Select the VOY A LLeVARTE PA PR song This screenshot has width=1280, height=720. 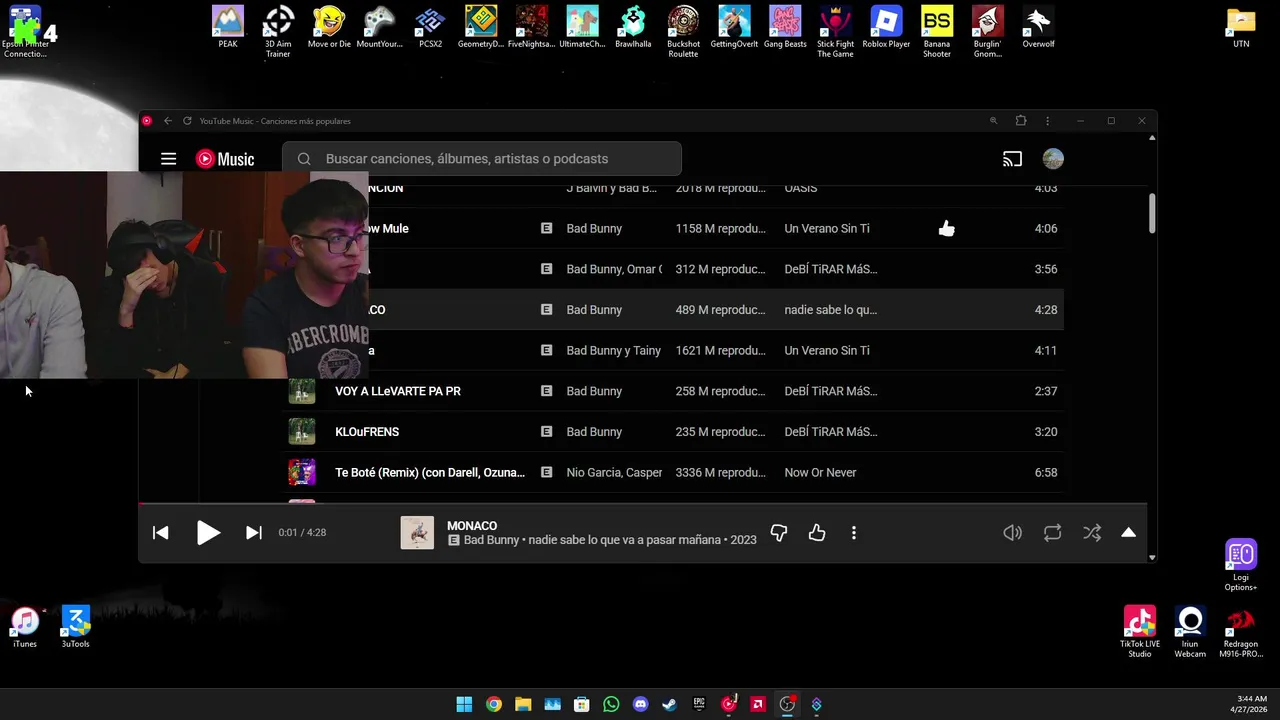tap(398, 391)
